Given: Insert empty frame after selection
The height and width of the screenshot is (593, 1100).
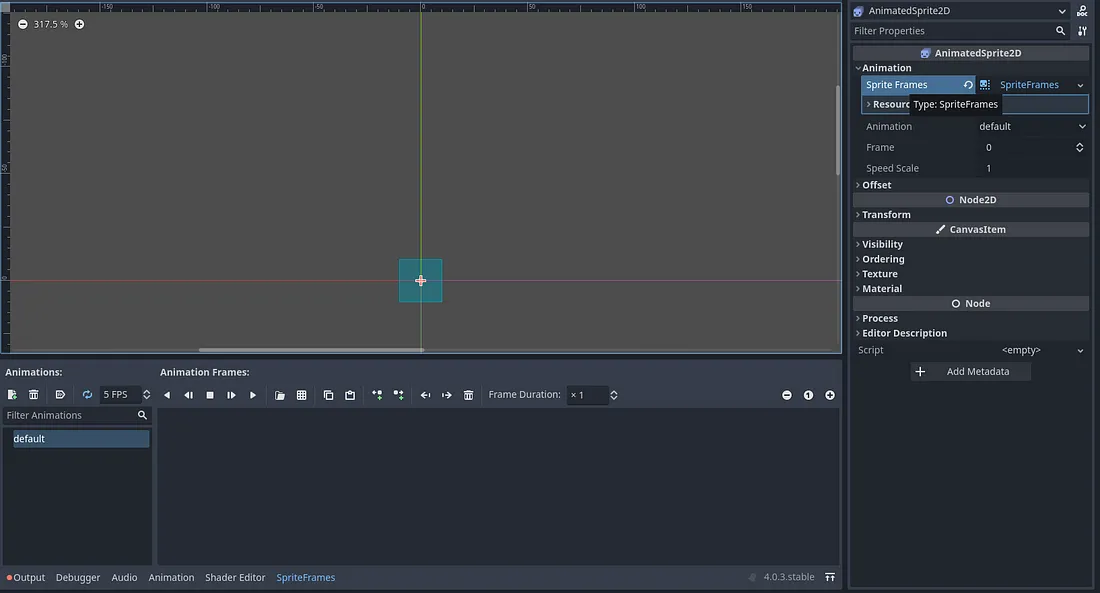Looking at the screenshot, I should coord(398,395).
